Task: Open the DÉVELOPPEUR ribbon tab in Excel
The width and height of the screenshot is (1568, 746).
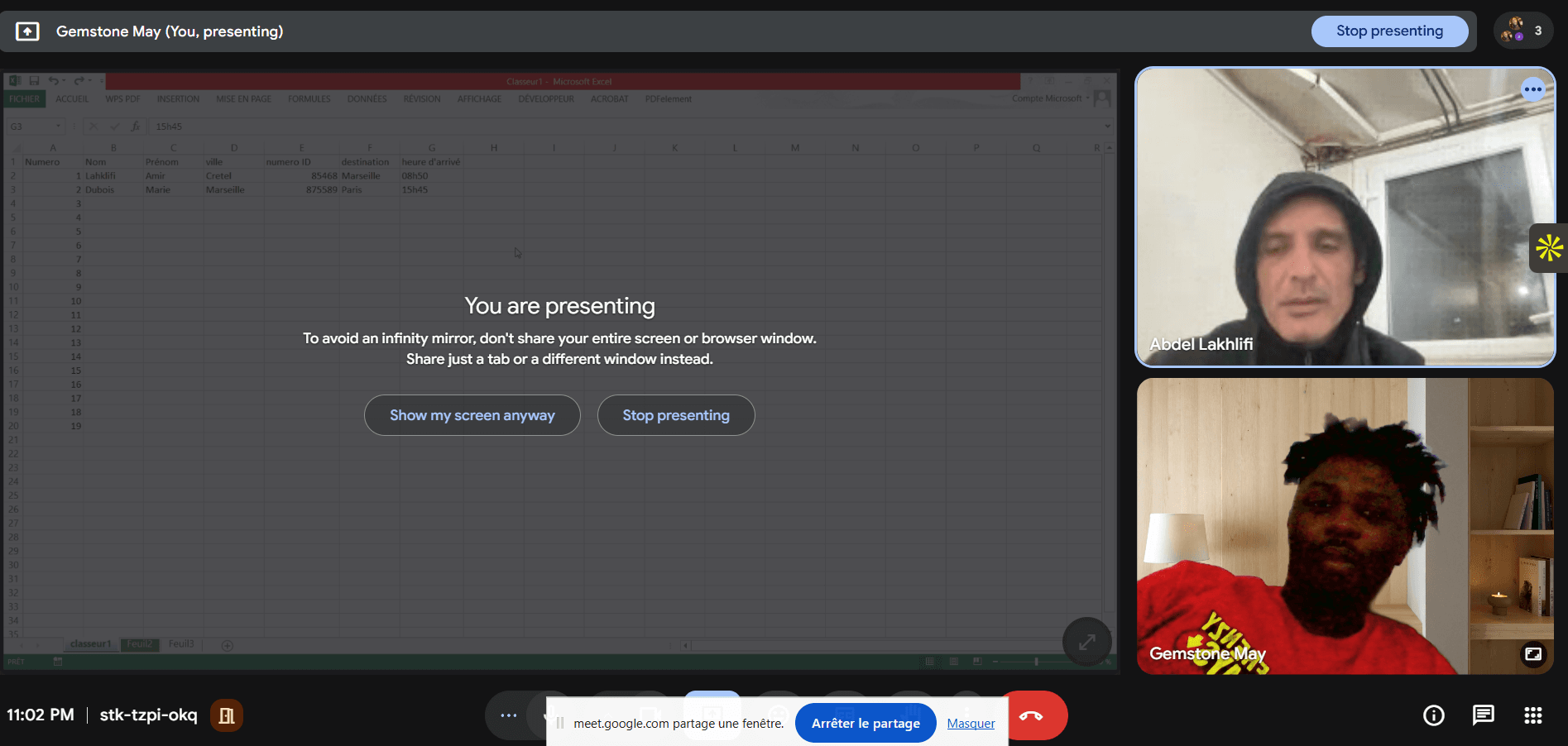Action: click(546, 99)
